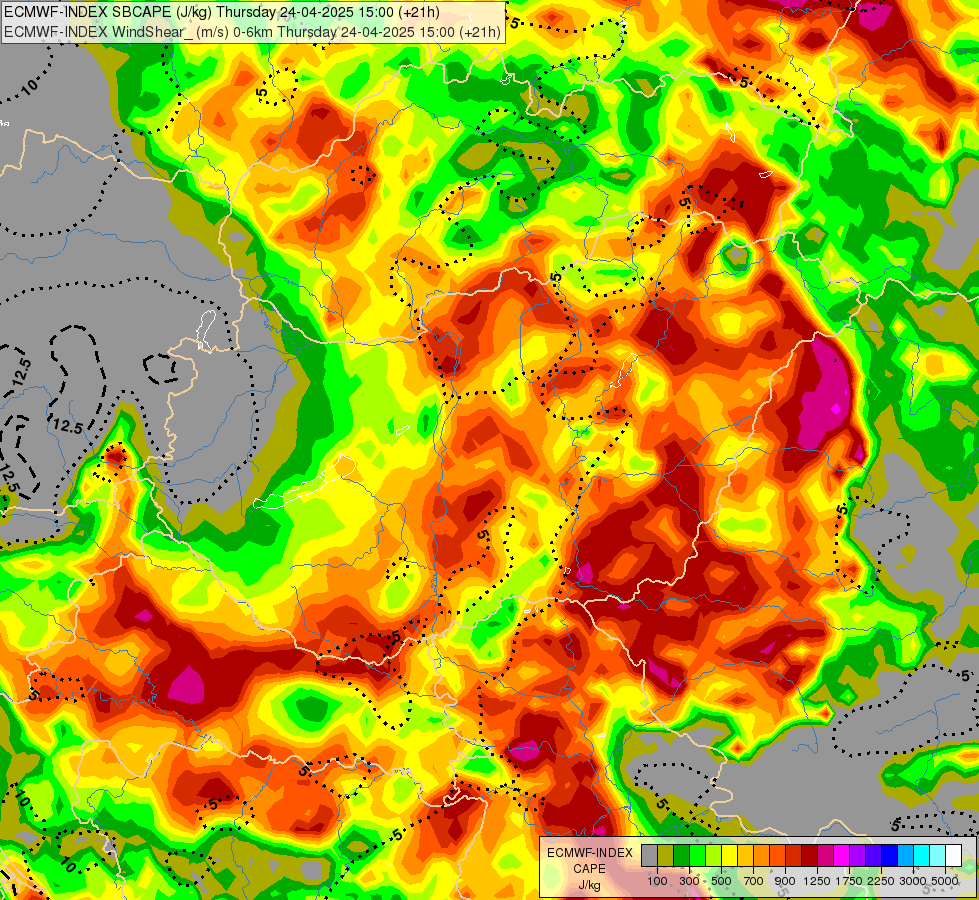979x900 pixels.
Task: Choose the lime yellow-green legend swatch
Action: point(714,855)
